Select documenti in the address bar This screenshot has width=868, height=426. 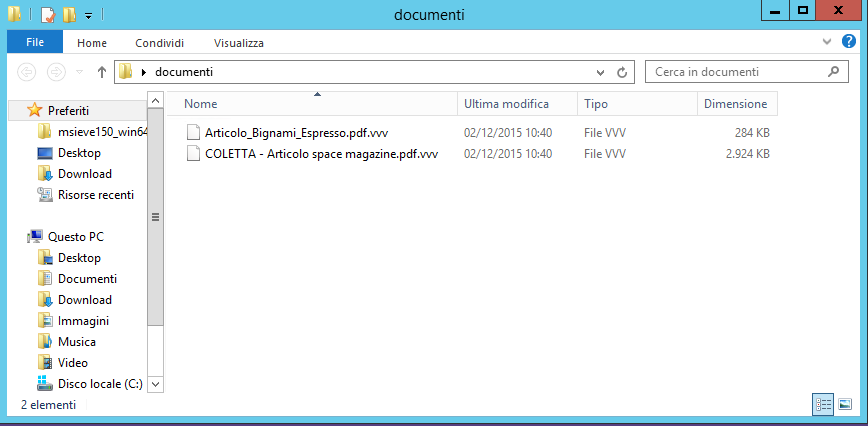point(184,72)
